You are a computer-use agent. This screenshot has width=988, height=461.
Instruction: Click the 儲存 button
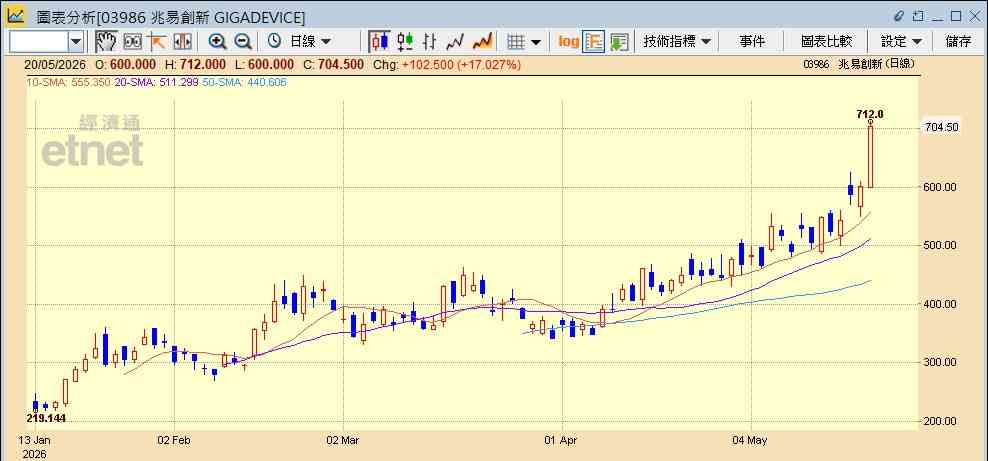(x=959, y=42)
